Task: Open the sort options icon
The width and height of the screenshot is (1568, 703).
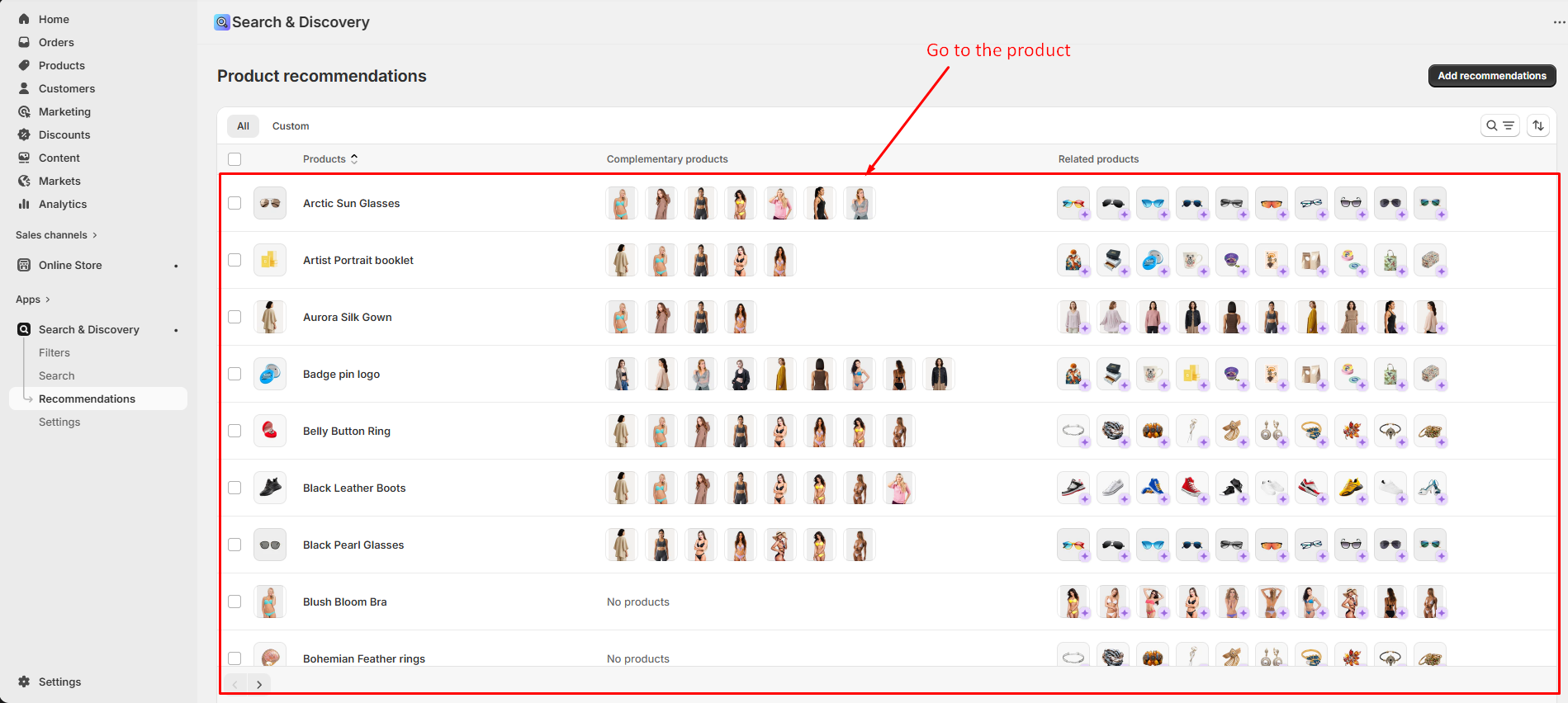Action: point(1537,125)
